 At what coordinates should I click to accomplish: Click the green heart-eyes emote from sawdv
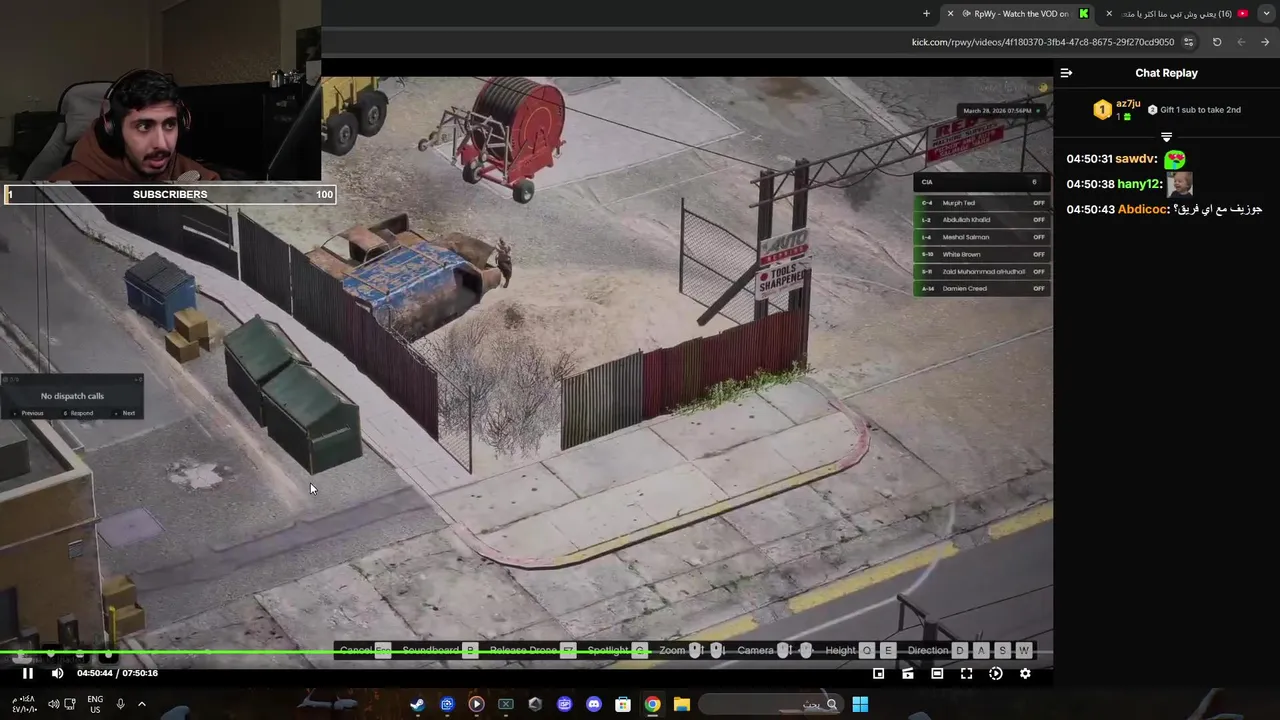[x=1175, y=159]
